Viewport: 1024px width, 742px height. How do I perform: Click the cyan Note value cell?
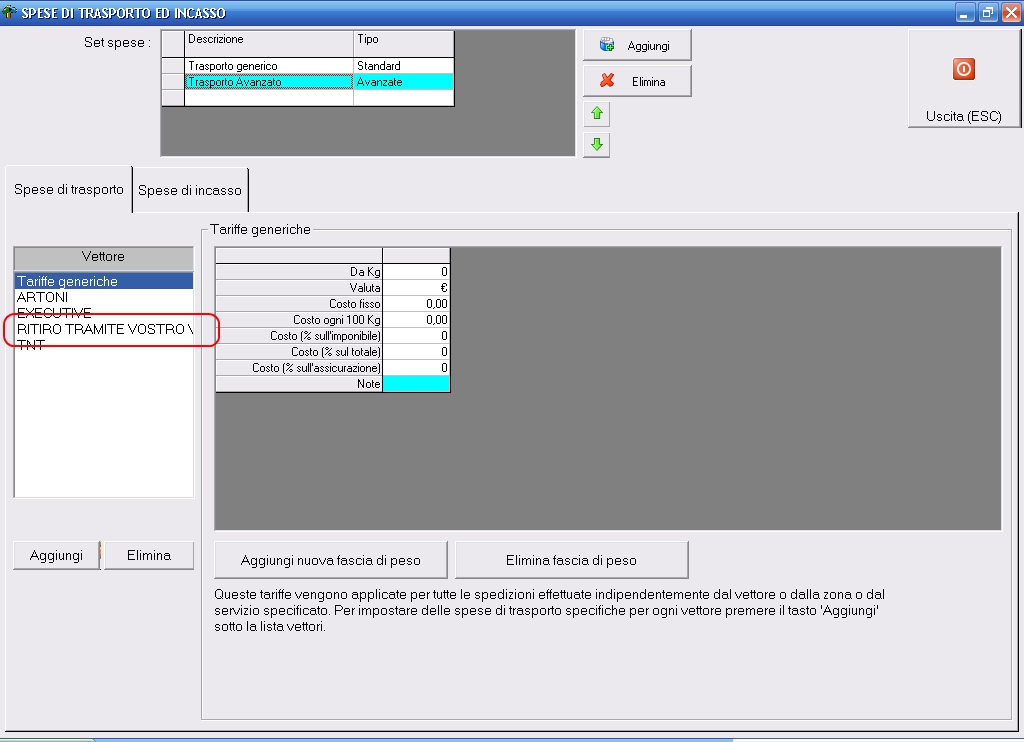point(416,384)
